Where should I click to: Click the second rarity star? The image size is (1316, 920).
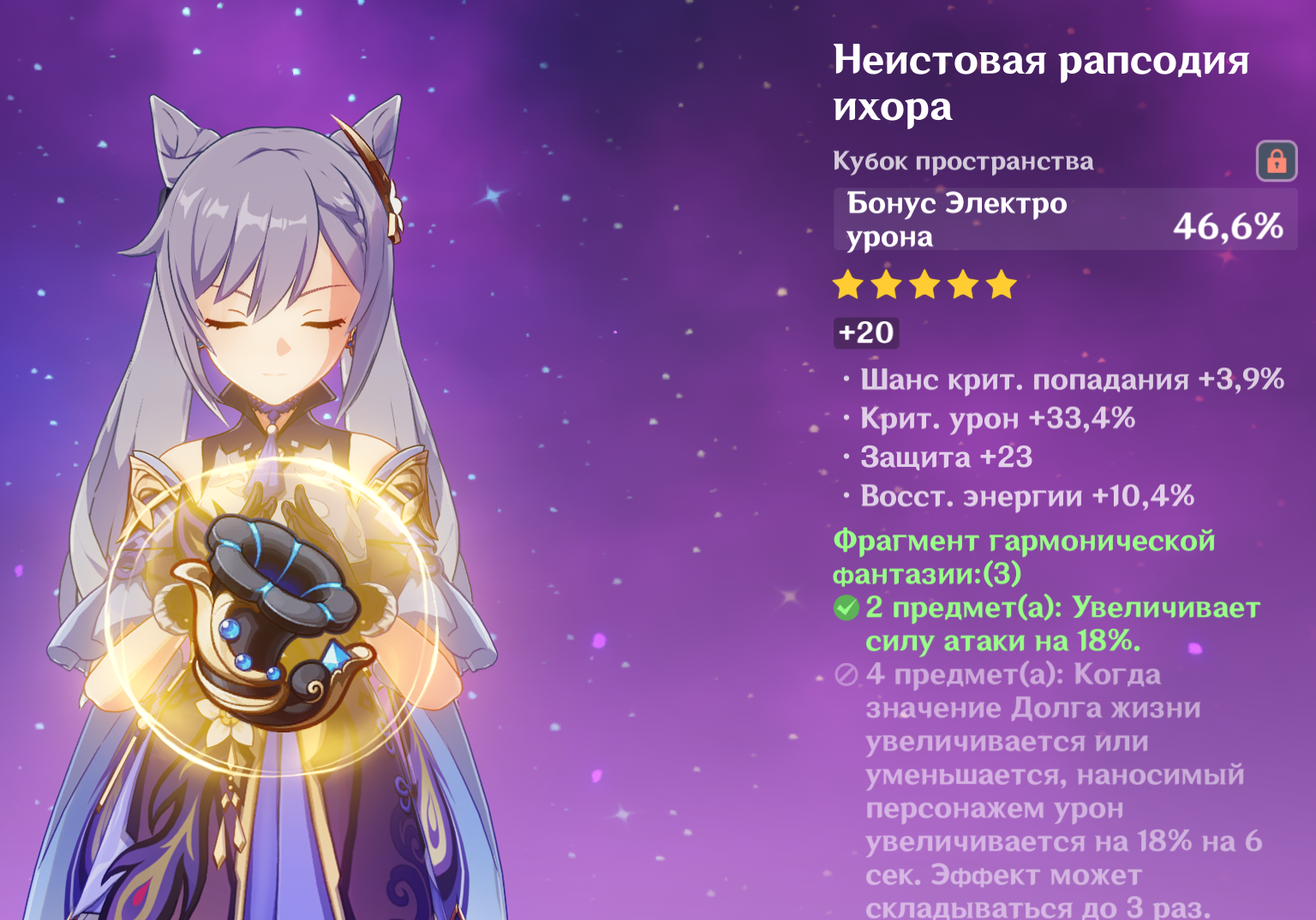pos(887,285)
